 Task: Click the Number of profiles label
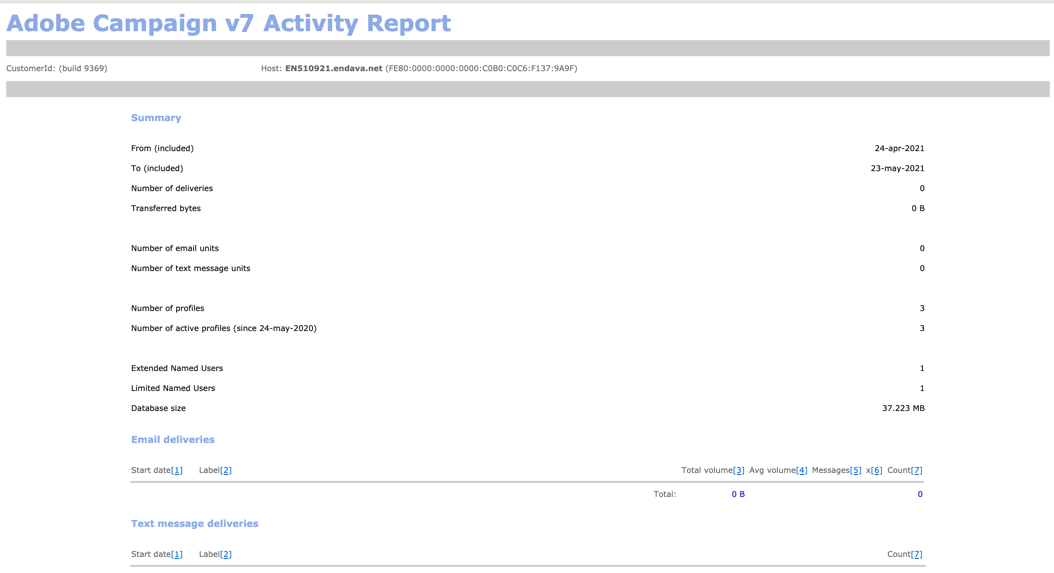(167, 309)
